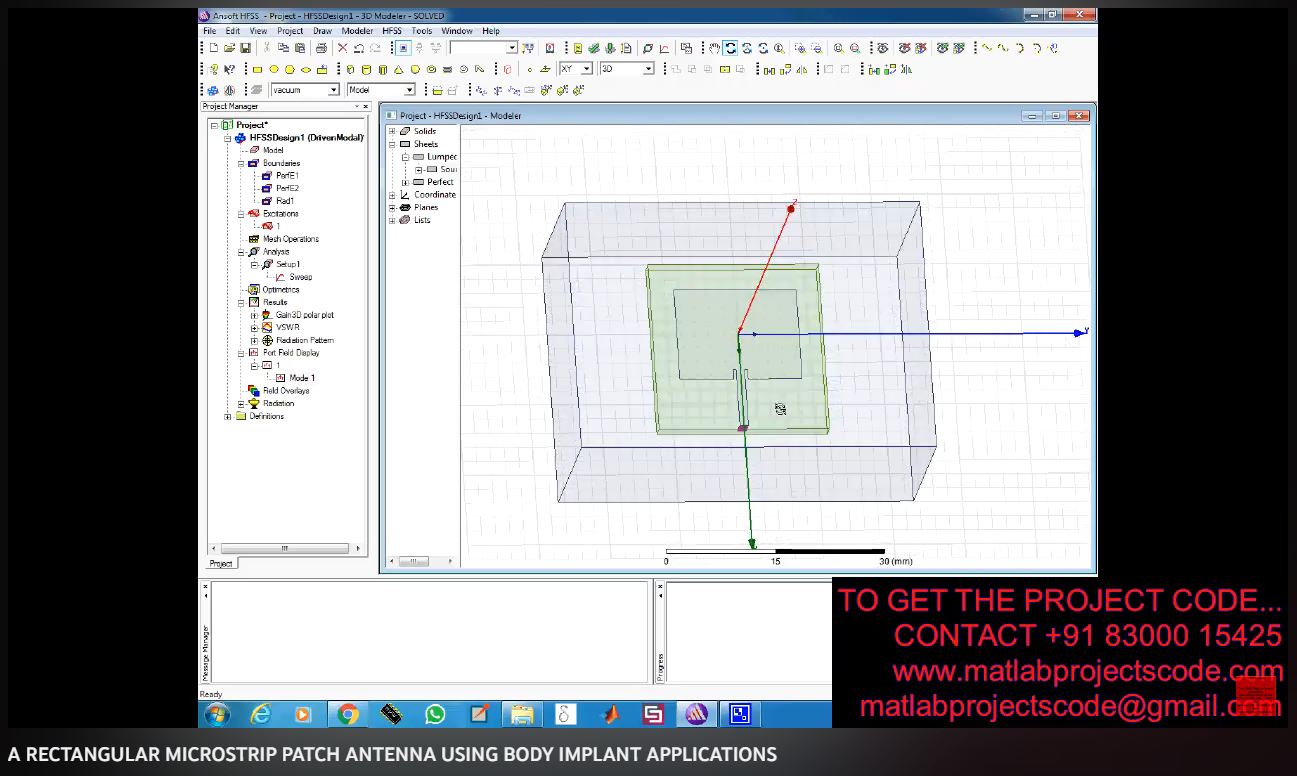Toggle the highlighted Rotate view tool

(731, 48)
